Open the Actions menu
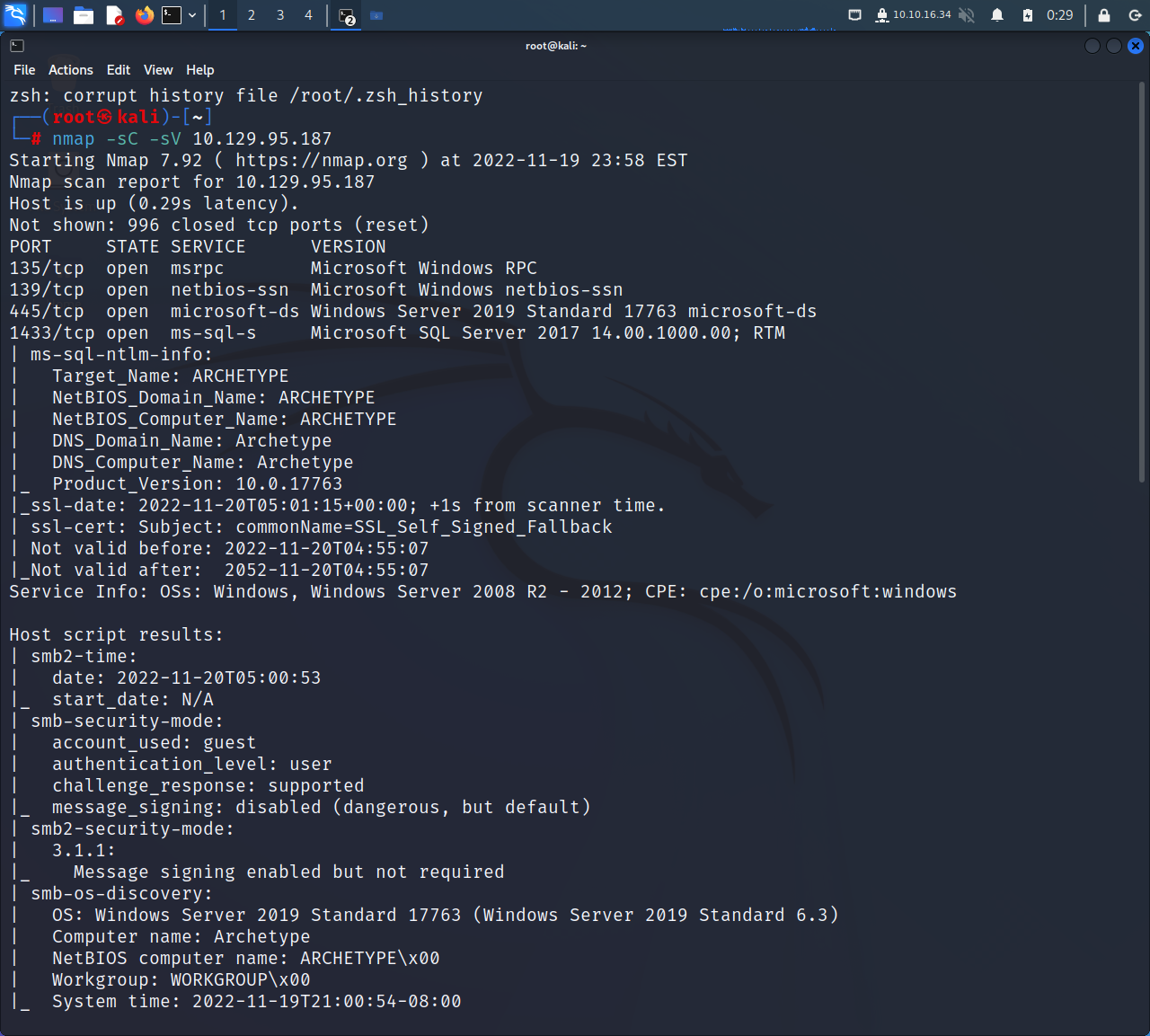The image size is (1150, 1036). coord(71,70)
